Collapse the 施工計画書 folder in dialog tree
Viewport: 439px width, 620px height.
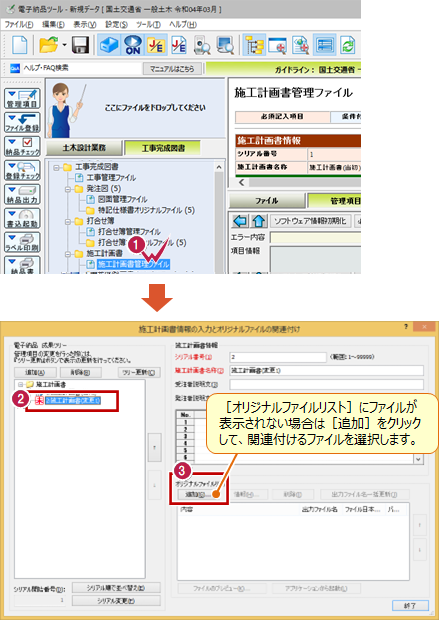[19, 384]
